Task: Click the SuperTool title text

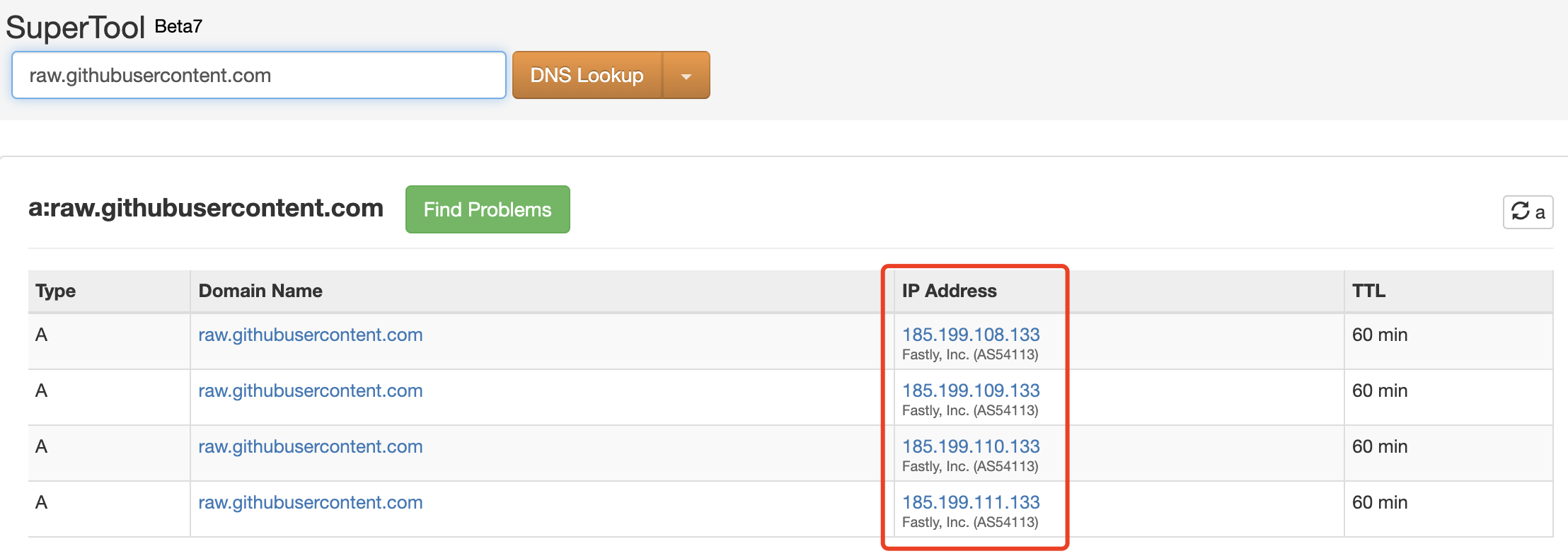Action: click(x=75, y=28)
